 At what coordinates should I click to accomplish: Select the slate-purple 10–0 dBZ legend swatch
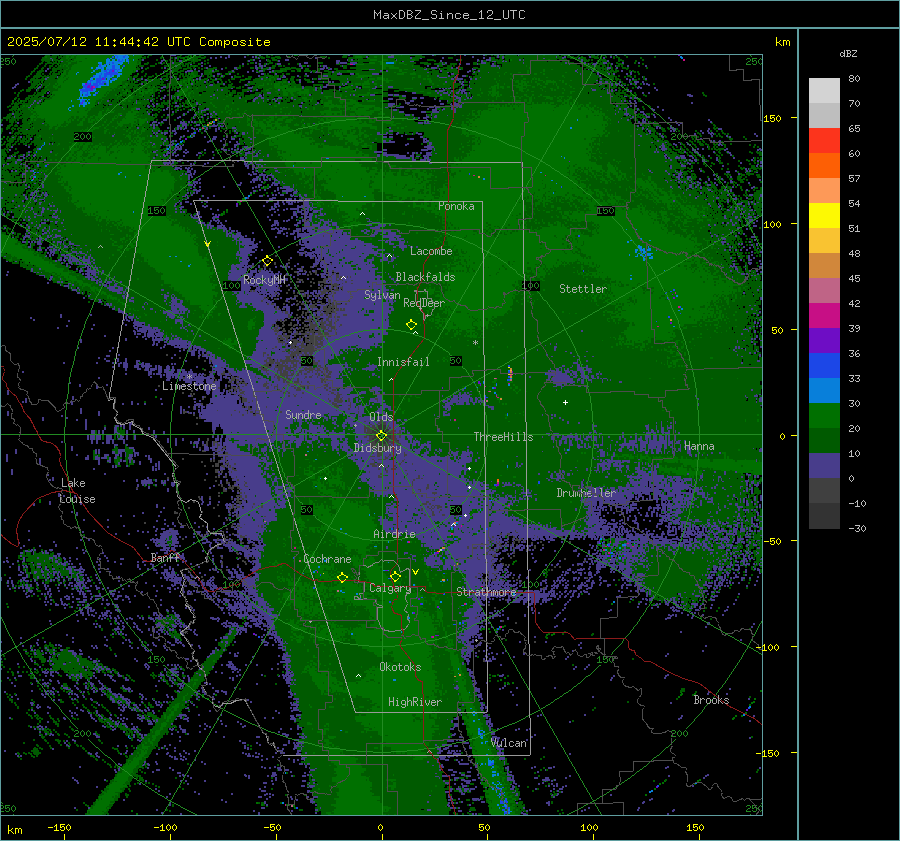pos(824,466)
